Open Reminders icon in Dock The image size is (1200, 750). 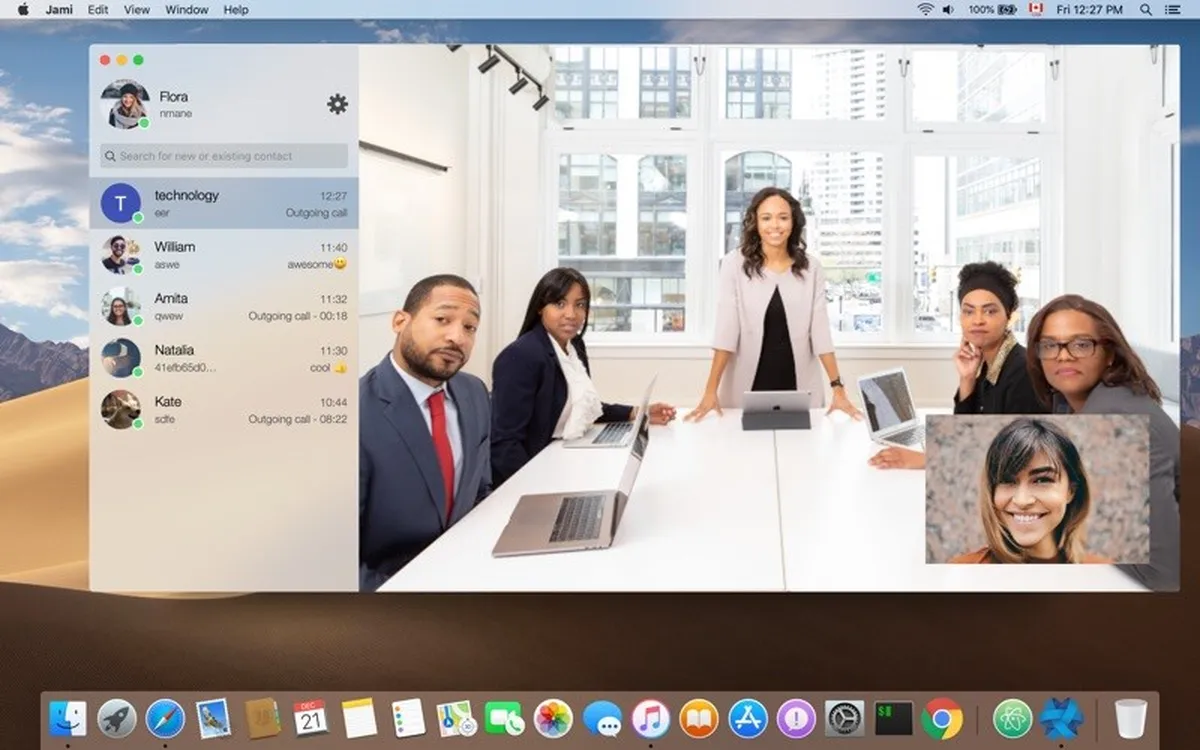point(408,718)
